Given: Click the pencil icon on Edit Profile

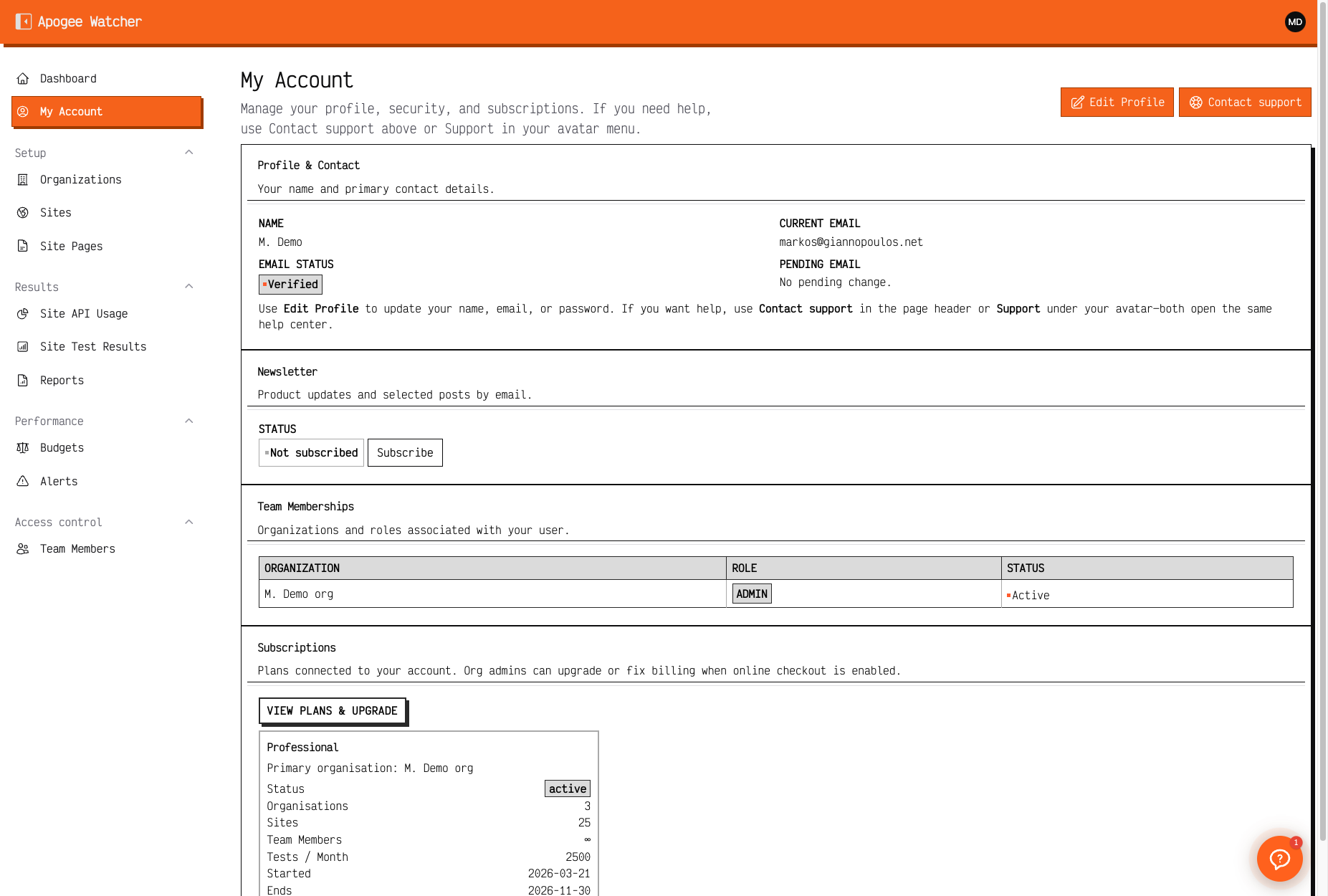Looking at the screenshot, I should (x=1077, y=103).
